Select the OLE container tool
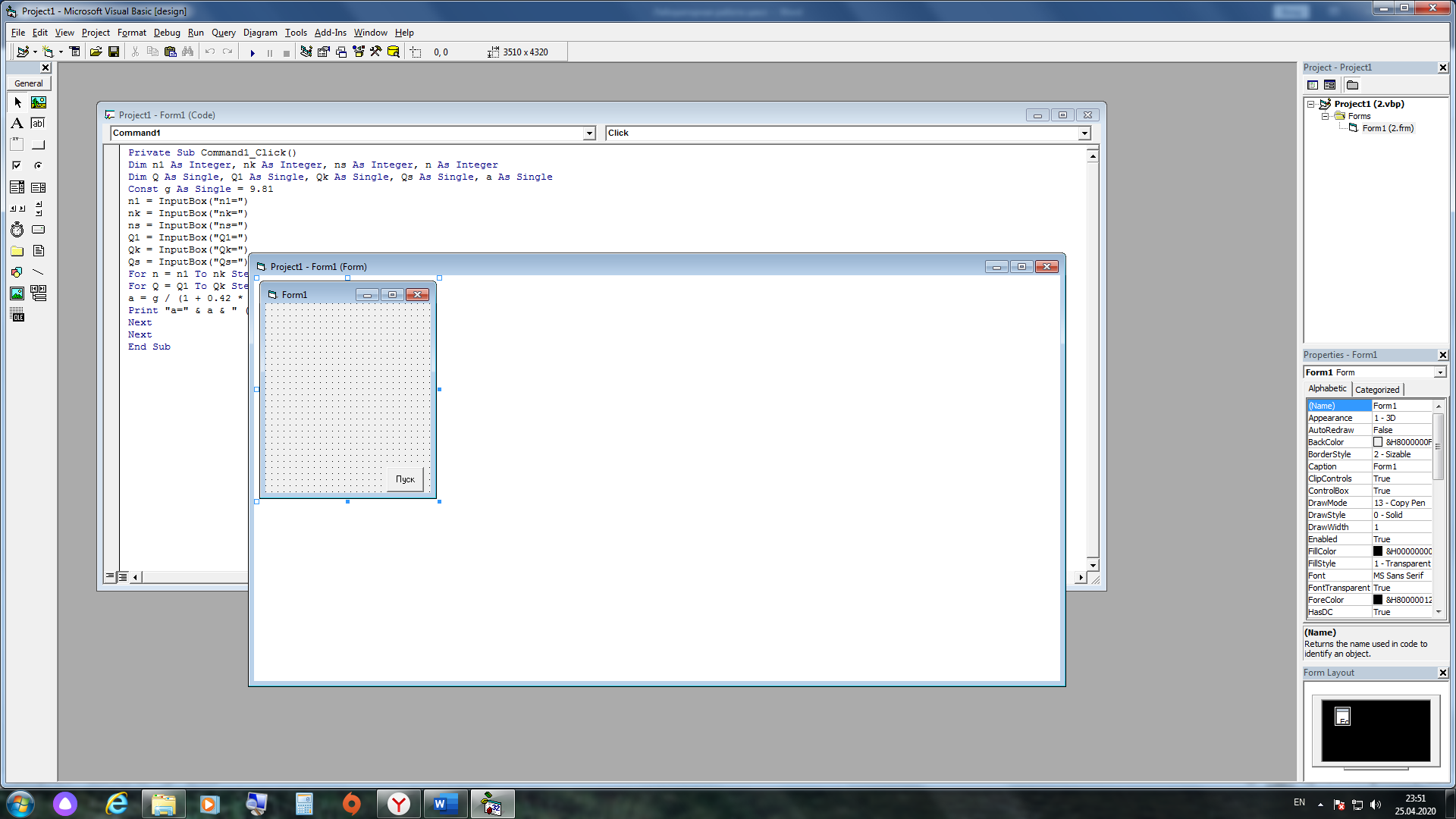1456x819 pixels. pyautogui.click(x=17, y=315)
